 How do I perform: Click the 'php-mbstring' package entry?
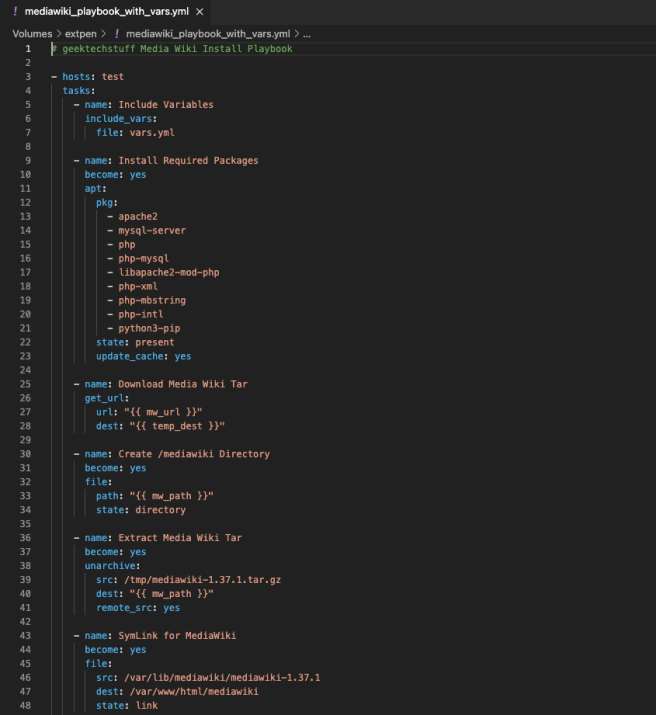[152, 301]
